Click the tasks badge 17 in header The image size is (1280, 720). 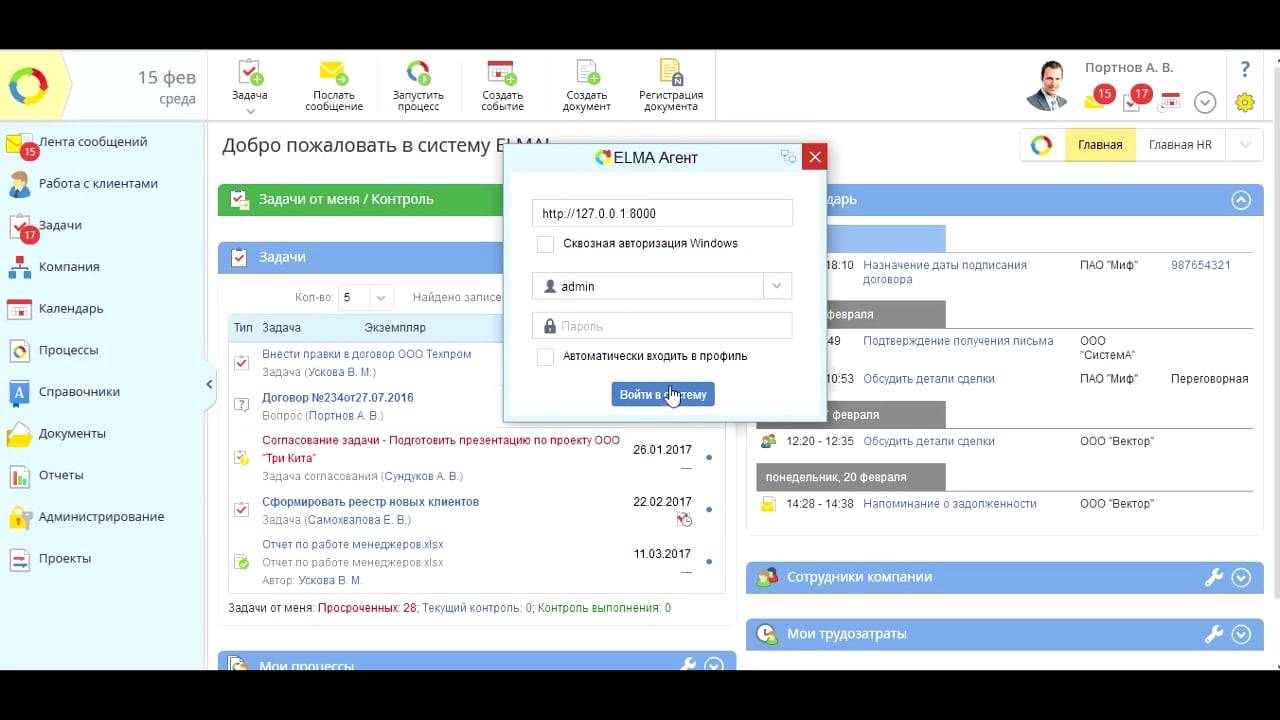pyautogui.click(x=1137, y=98)
